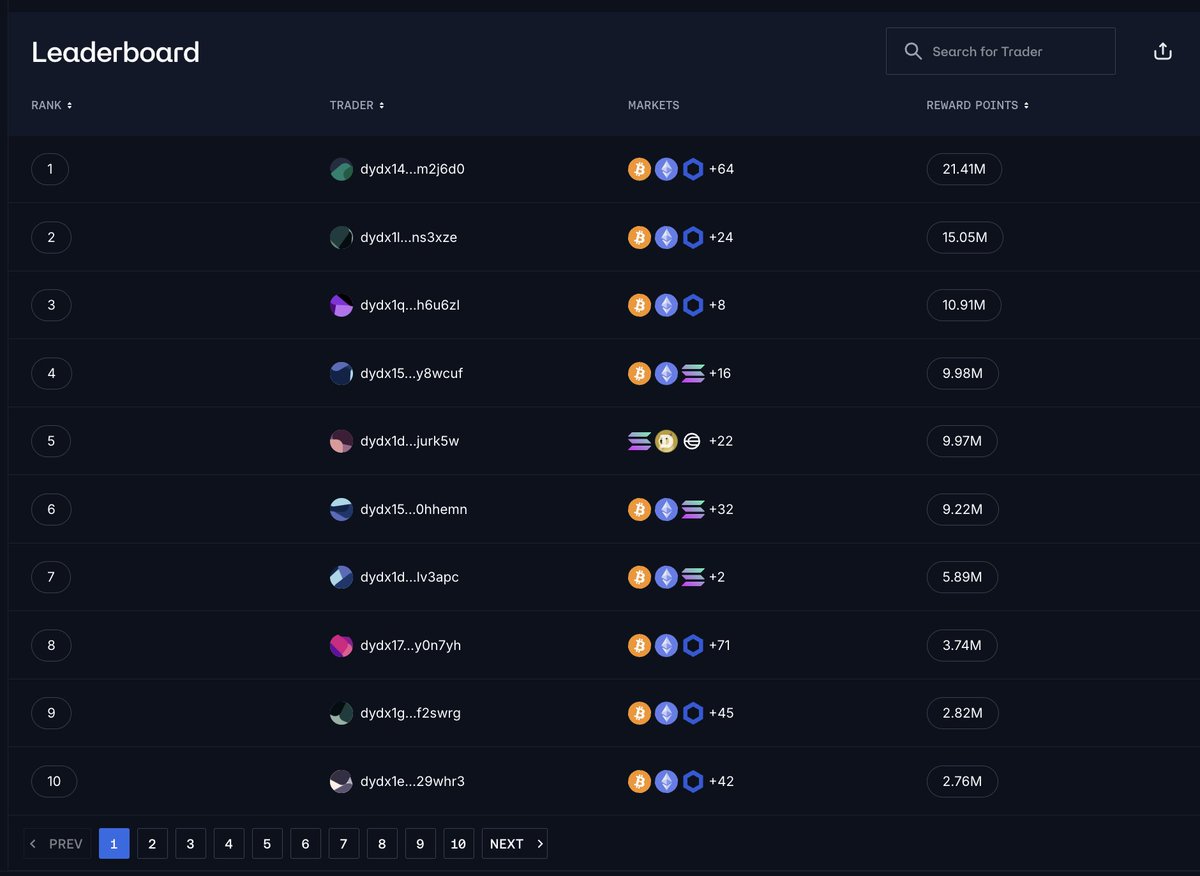Click the avatar of trader dydx1l...ns3xze
Image resolution: width=1200 pixels, height=876 pixels.
click(x=341, y=237)
